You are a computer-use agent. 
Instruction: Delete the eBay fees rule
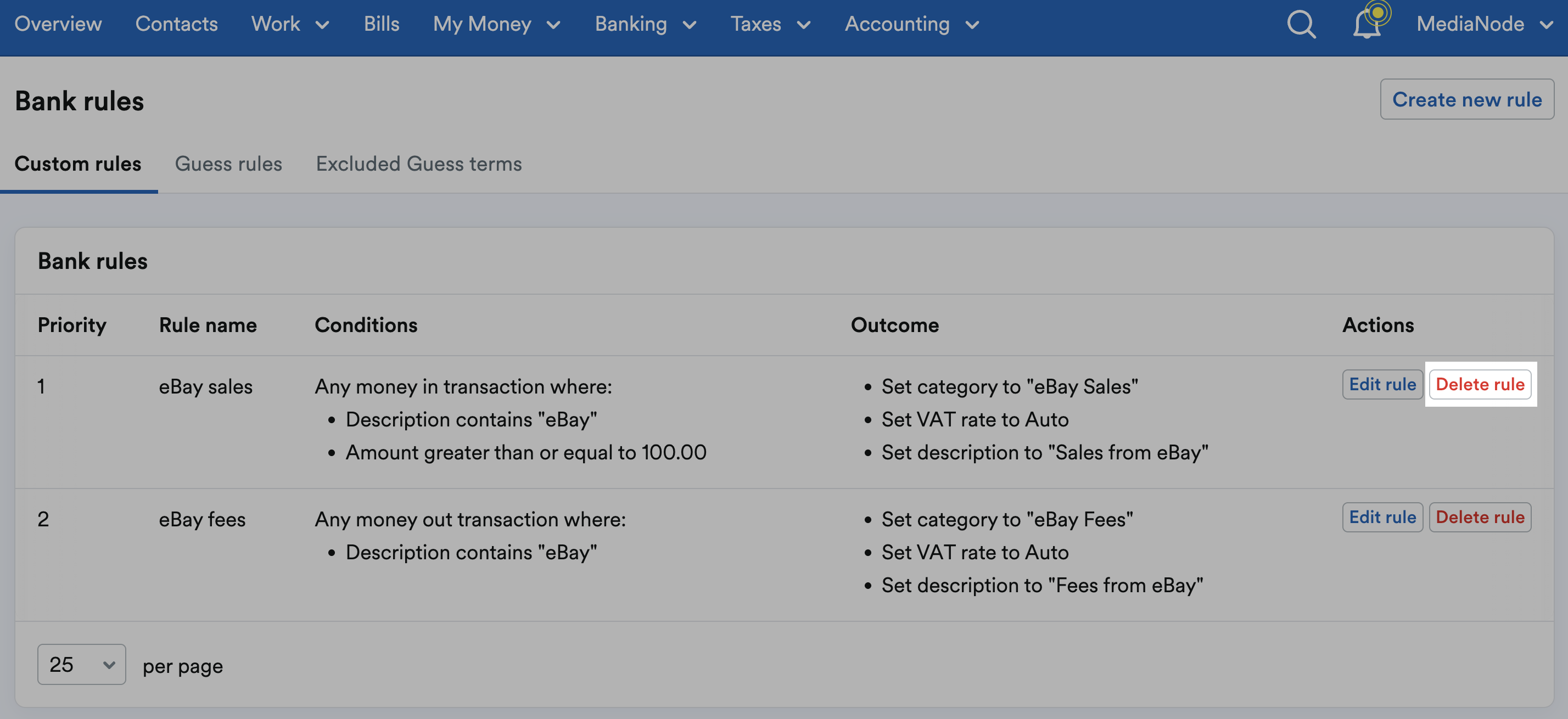point(1480,517)
